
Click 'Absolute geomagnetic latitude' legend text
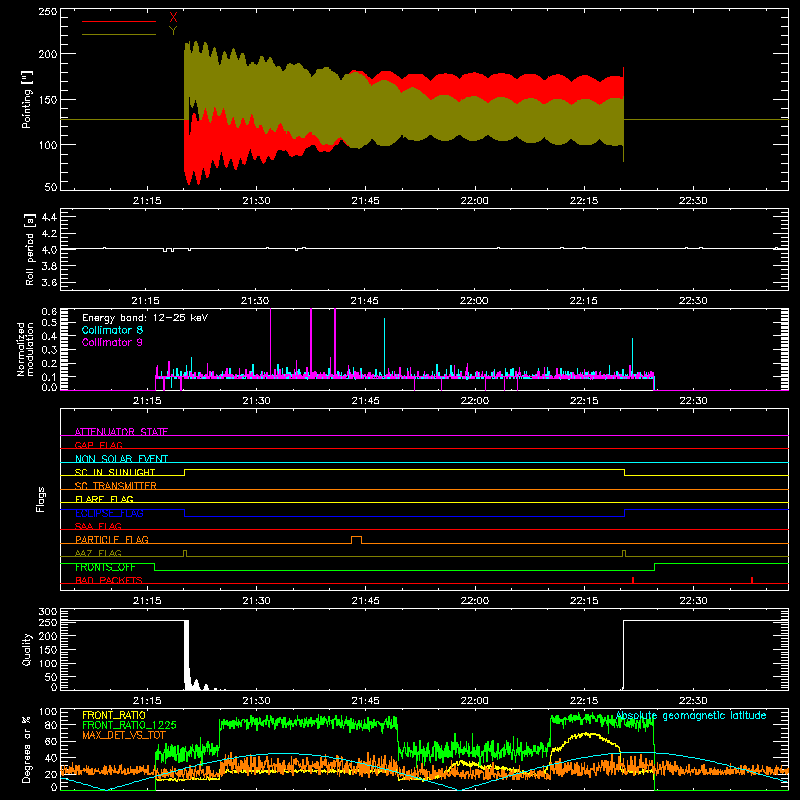tap(691, 716)
